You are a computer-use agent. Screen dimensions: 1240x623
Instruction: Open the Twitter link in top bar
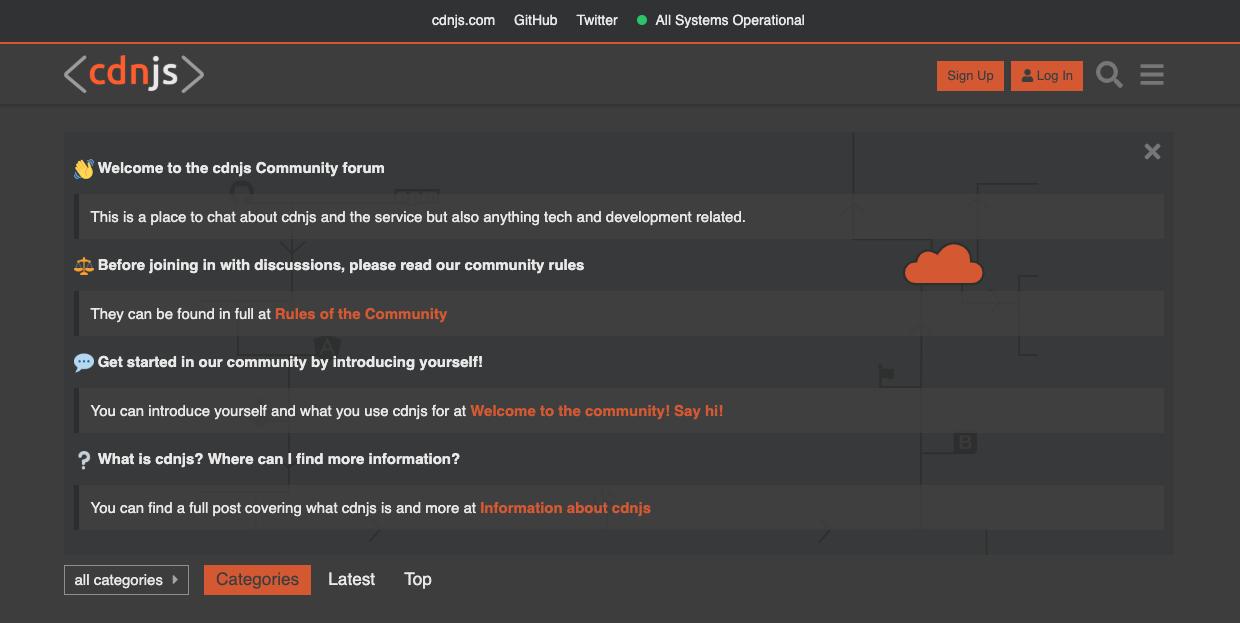coord(597,20)
